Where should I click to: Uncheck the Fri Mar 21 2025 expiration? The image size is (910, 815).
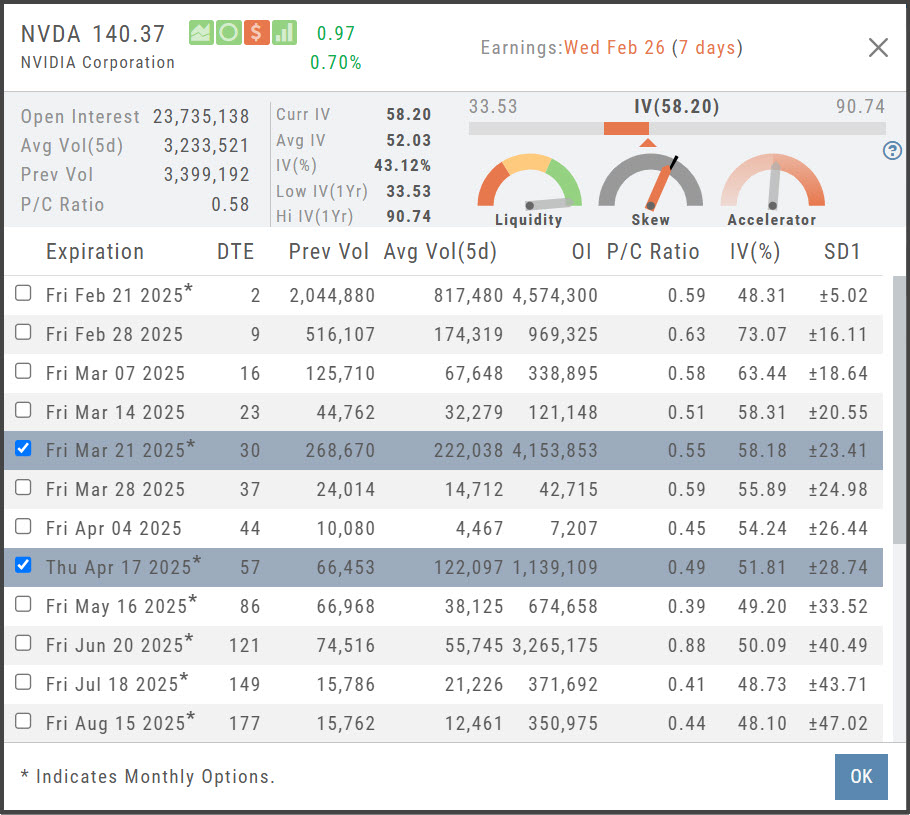[x=23, y=448]
